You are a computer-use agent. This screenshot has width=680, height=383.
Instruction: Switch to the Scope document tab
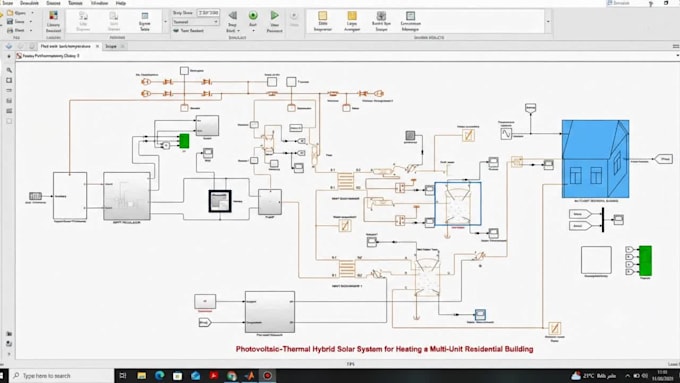click(x=111, y=46)
